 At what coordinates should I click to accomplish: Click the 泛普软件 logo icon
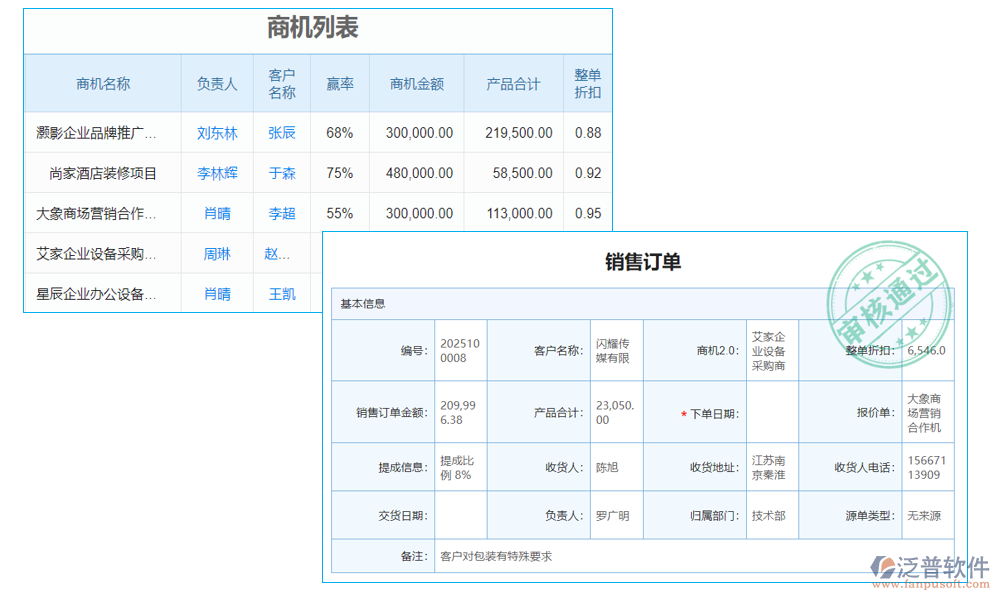pyautogui.click(x=884, y=565)
